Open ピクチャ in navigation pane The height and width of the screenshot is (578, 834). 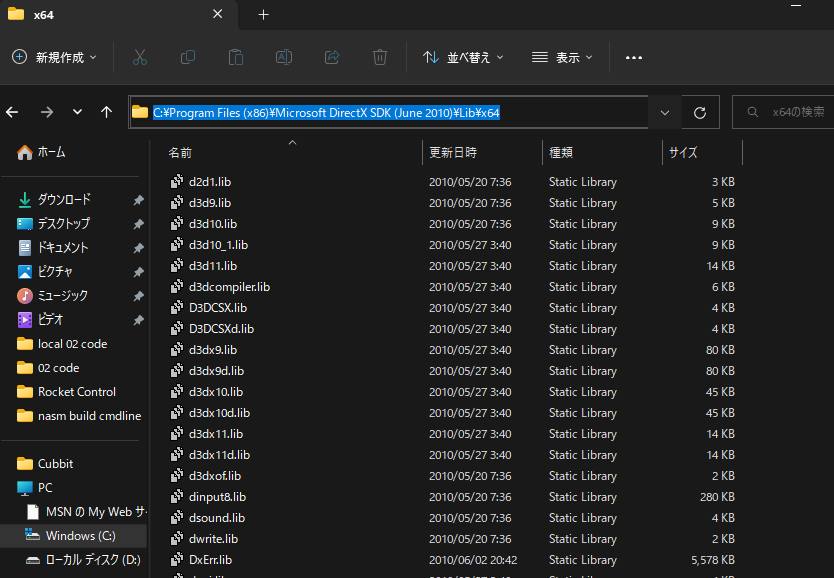click(55, 271)
